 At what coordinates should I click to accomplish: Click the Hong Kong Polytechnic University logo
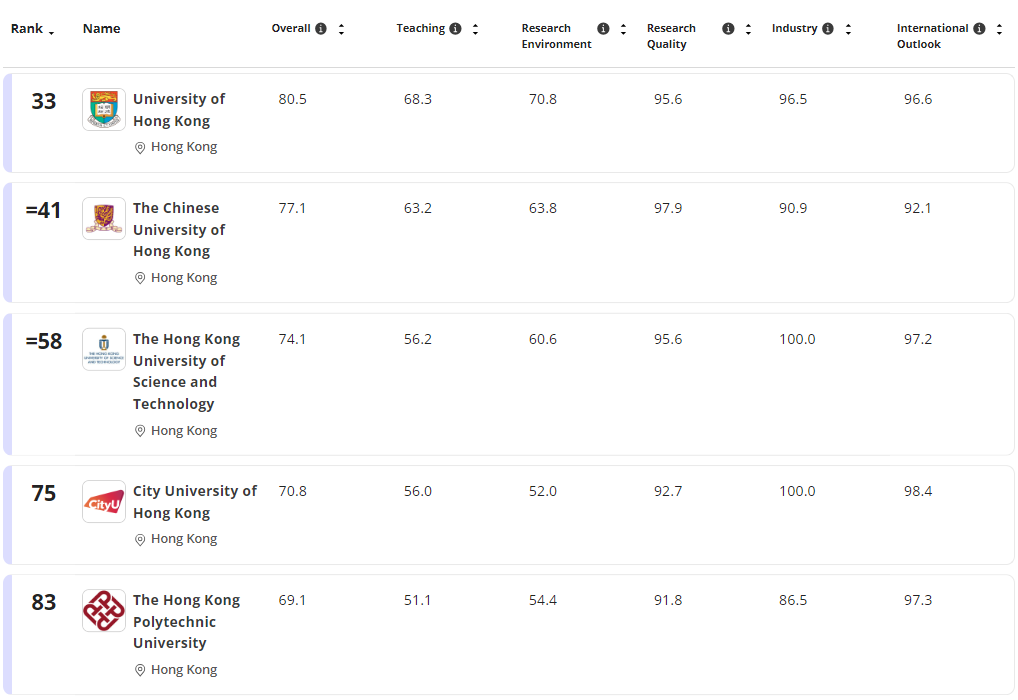(104, 610)
